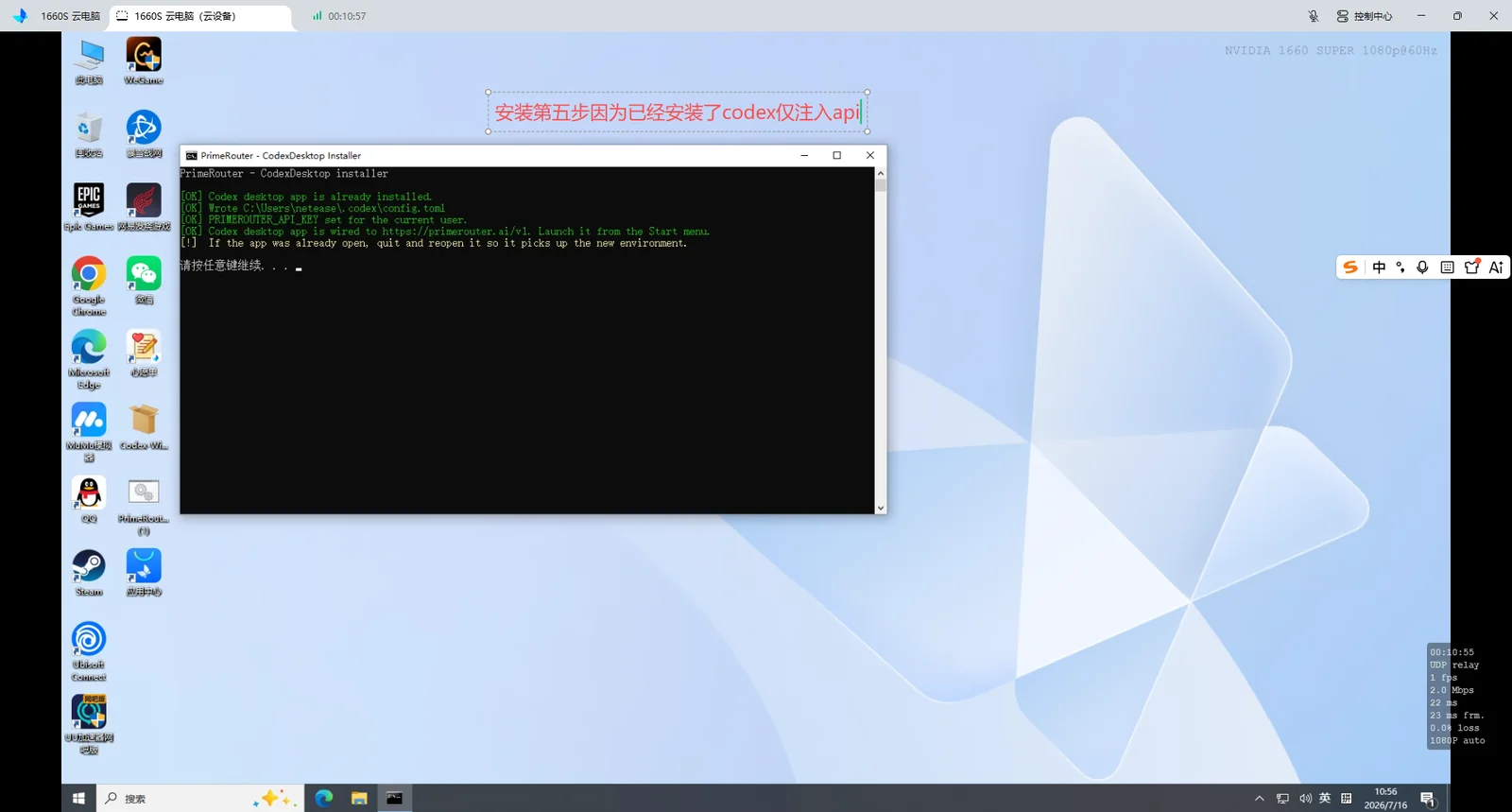
Task: Select the PrimeRout... (1) batch file icon
Action: (144, 506)
